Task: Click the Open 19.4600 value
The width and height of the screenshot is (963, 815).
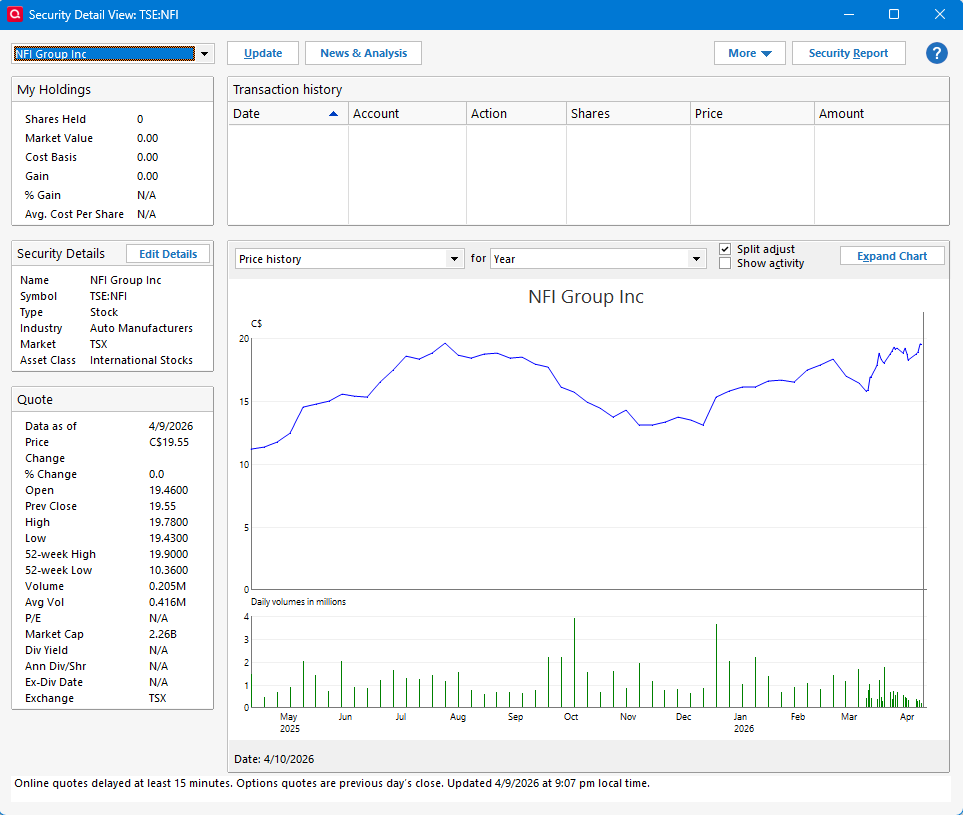Action: click(168, 491)
